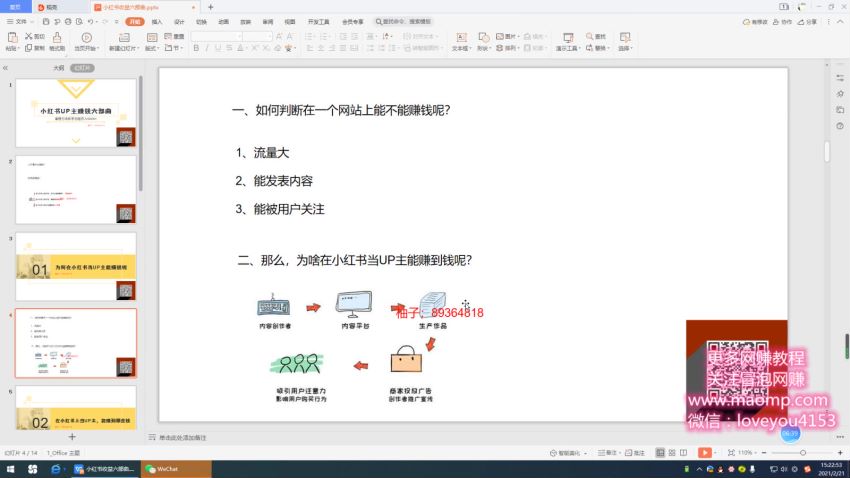Image resolution: width=850 pixels, height=478 pixels.
Task: Click the Paste icon in the ribbon
Action: coord(12,37)
